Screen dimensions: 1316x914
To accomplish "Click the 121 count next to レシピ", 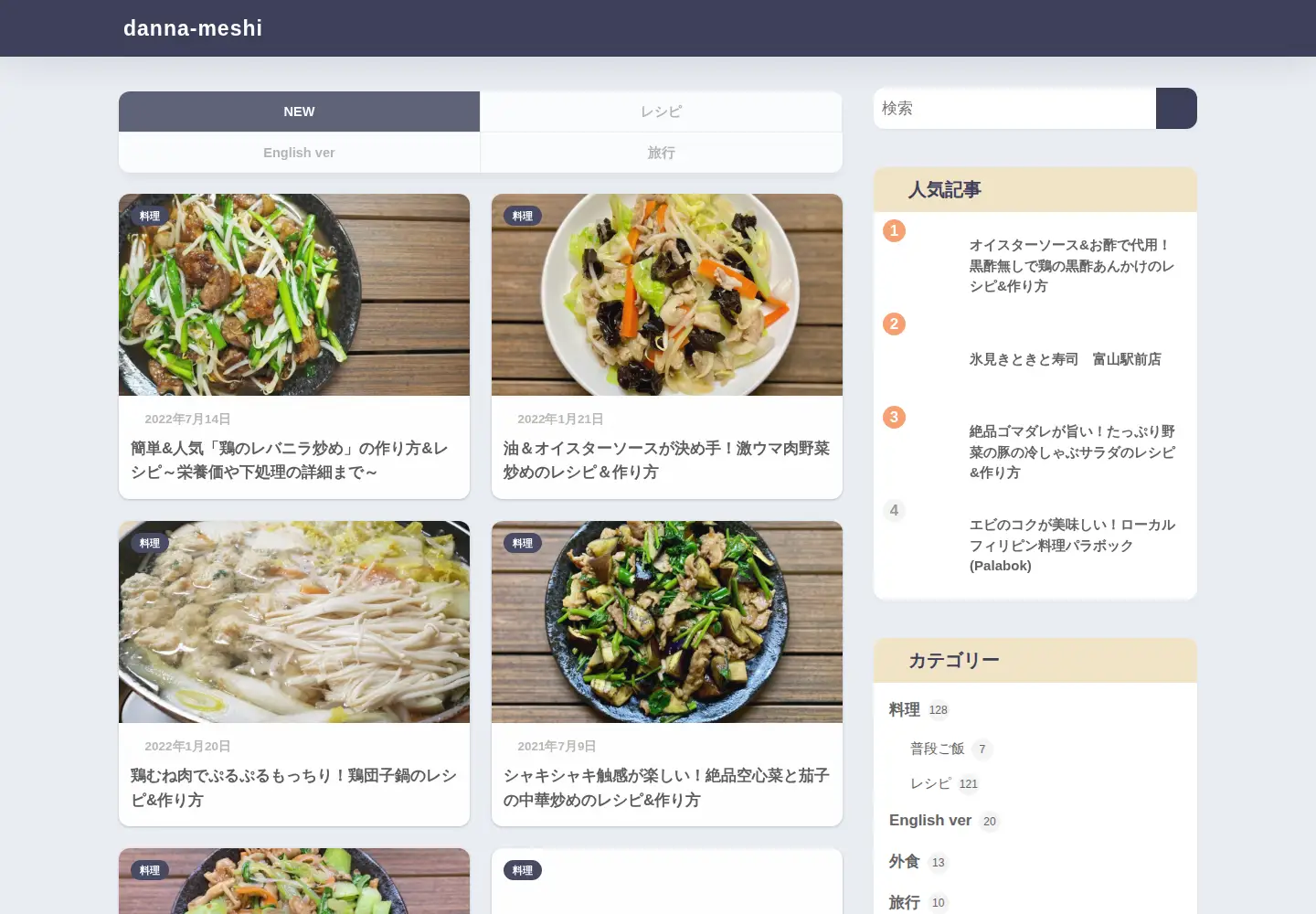I will point(969,784).
